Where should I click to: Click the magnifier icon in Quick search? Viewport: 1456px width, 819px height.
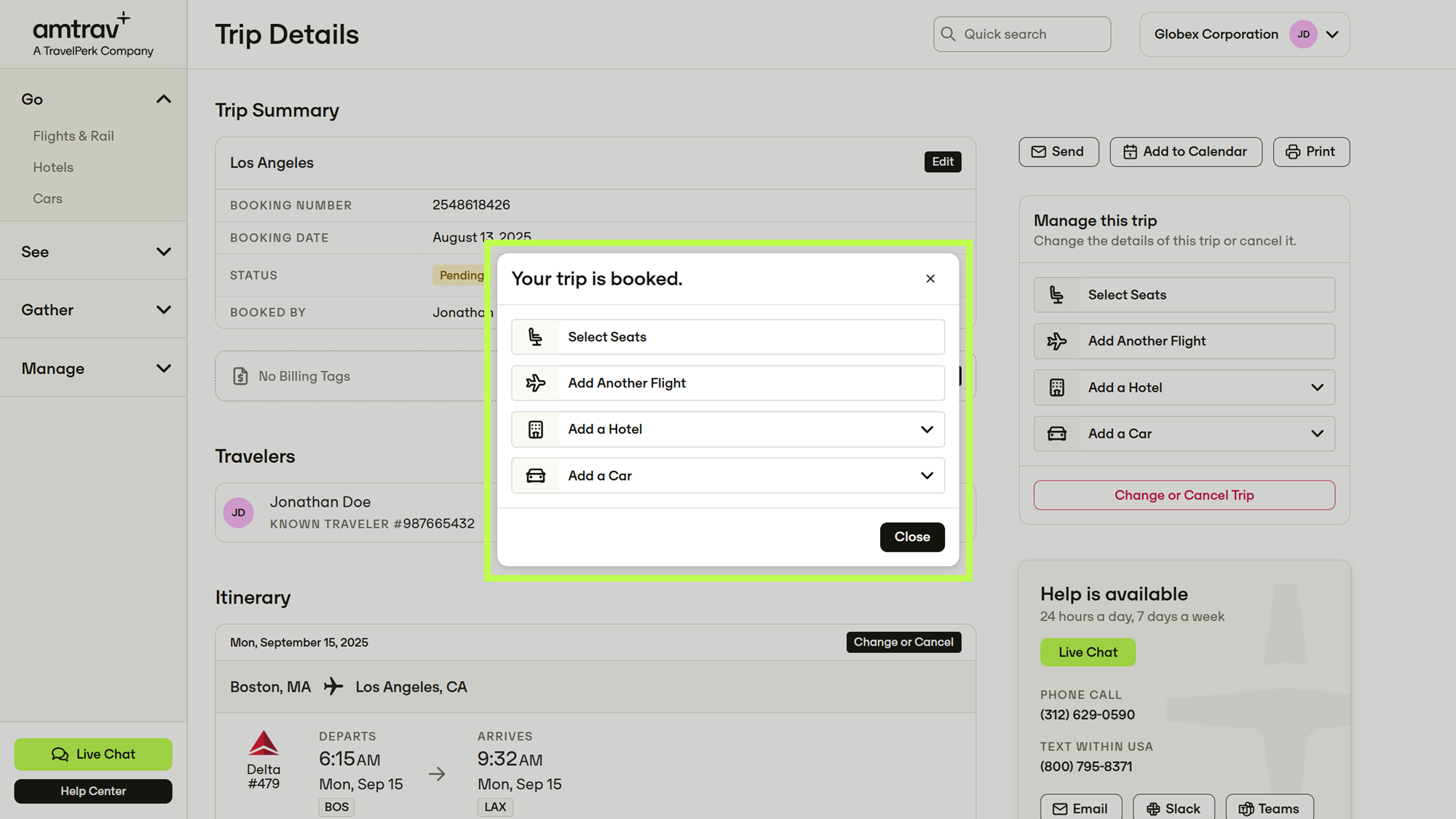pyautogui.click(x=948, y=34)
